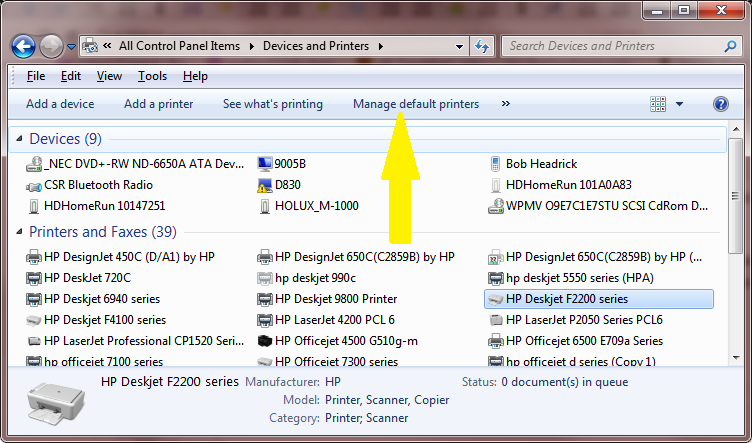This screenshot has width=752, height=443.
Task: Open the view options dropdown arrow
Action: click(x=679, y=104)
